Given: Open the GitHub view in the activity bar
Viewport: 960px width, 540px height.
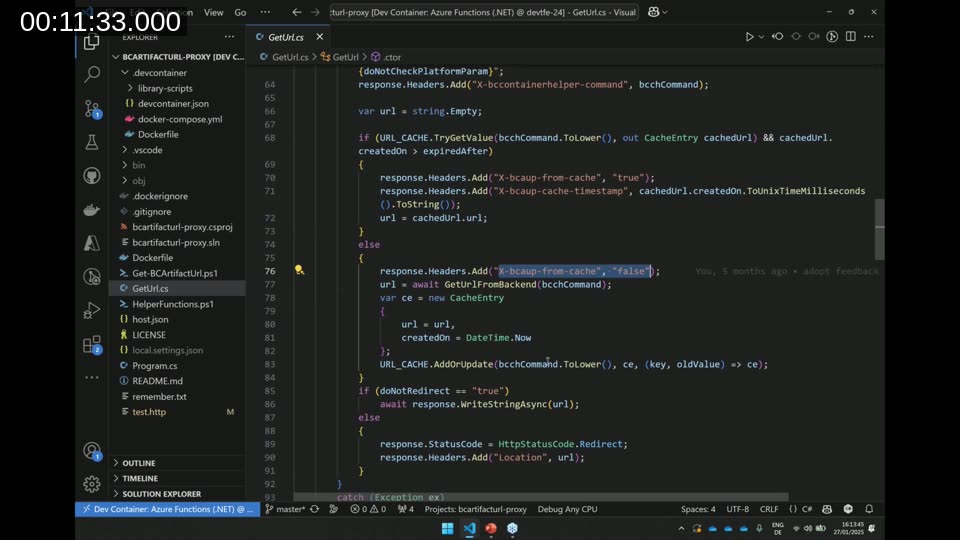Looking at the screenshot, I should (92, 176).
